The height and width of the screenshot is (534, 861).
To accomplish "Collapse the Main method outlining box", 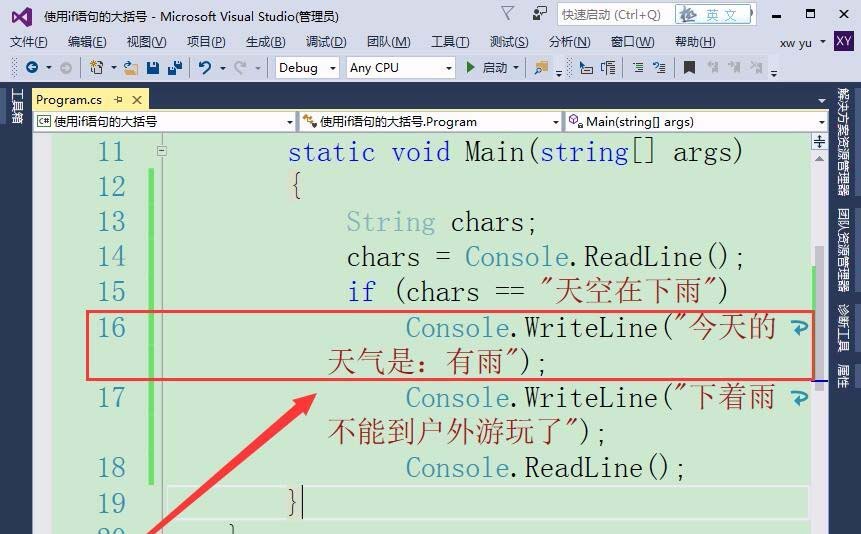I will pyautogui.click(x=161, y=151).
